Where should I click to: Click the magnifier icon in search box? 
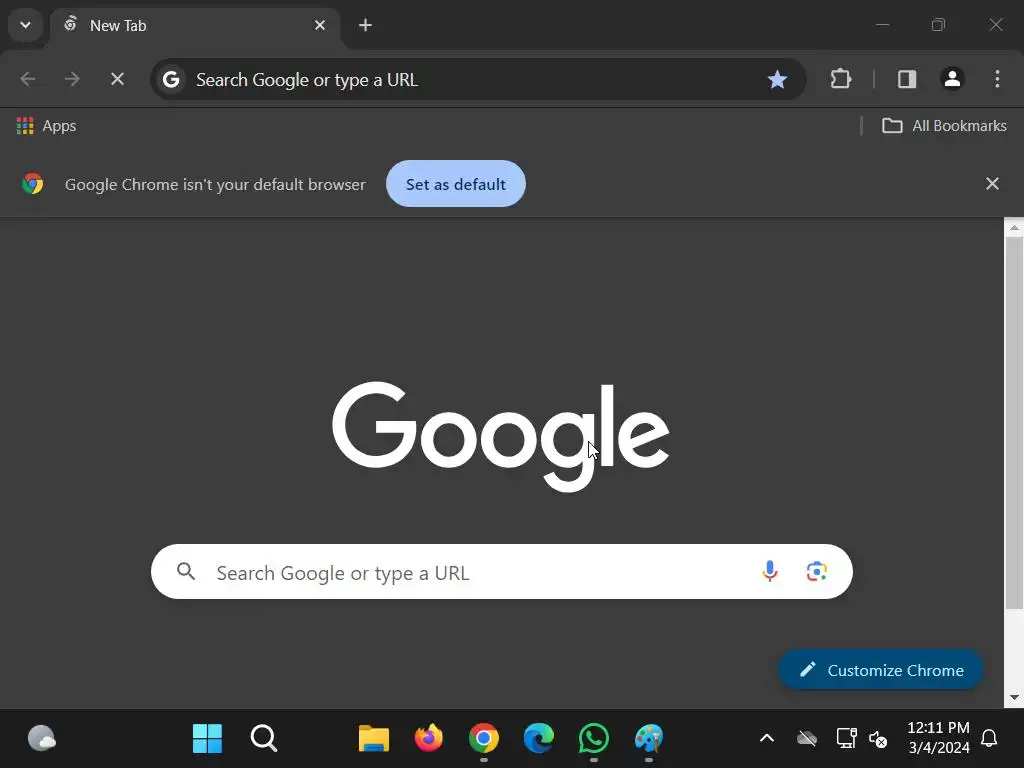click(186, 572)
